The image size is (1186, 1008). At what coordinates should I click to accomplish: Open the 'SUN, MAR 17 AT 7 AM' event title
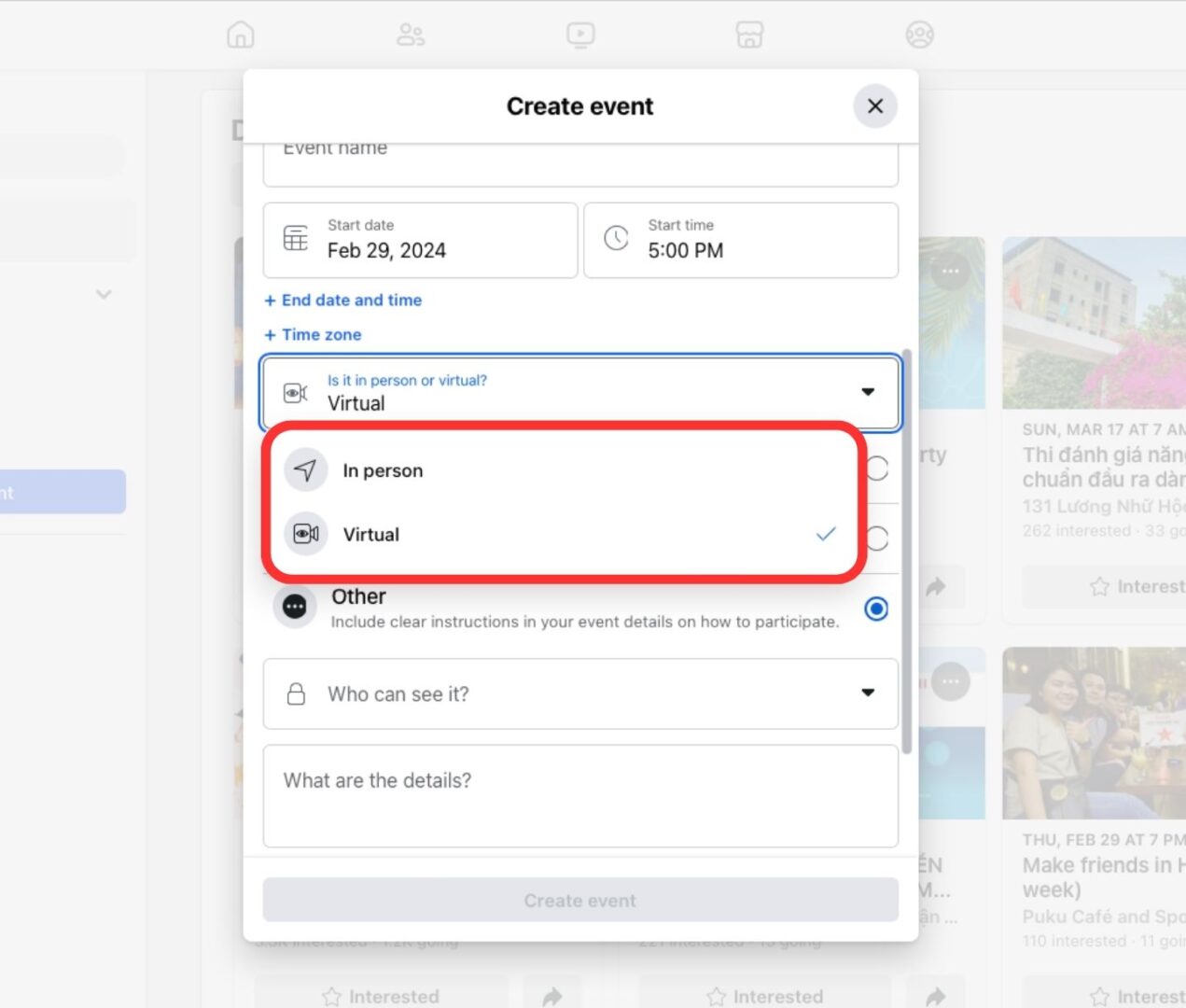pos(1104,467)
